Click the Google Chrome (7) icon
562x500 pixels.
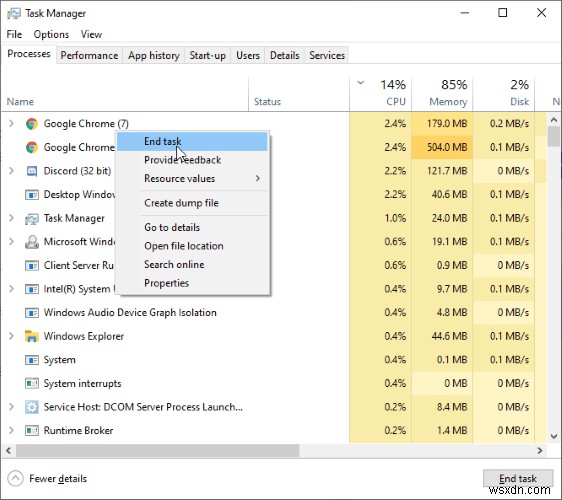[x=32, y=124]
